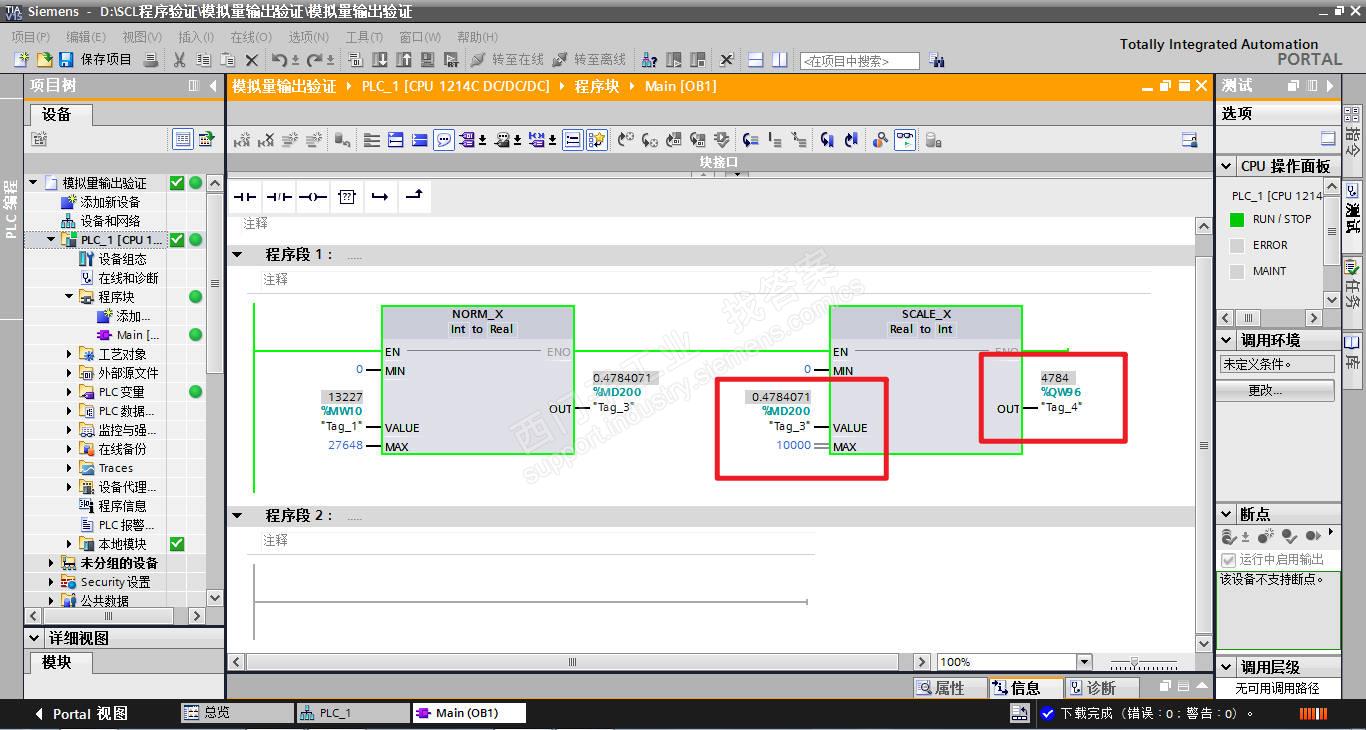
Task: Click the print icon in the toolbar
Action: pyautogui.click(x=151, y=60)
